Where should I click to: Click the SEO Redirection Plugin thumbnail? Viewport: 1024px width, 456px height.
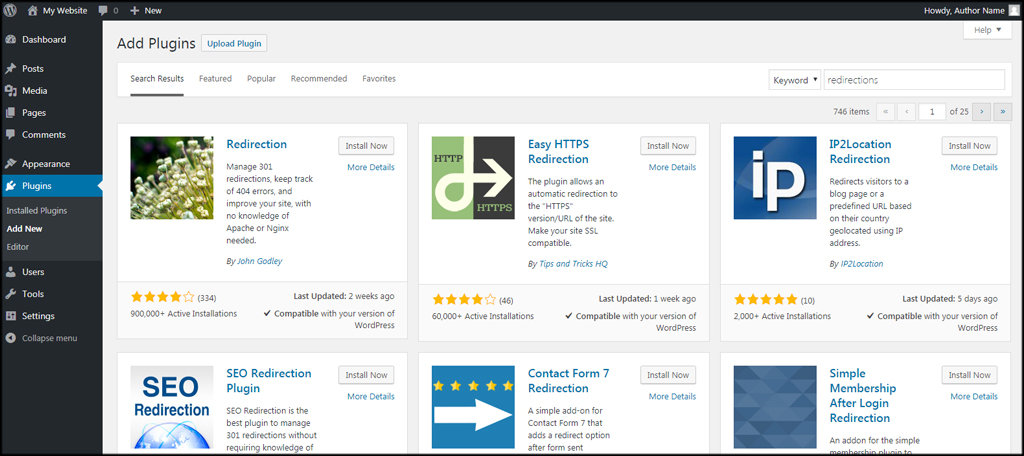pos(172,407)
